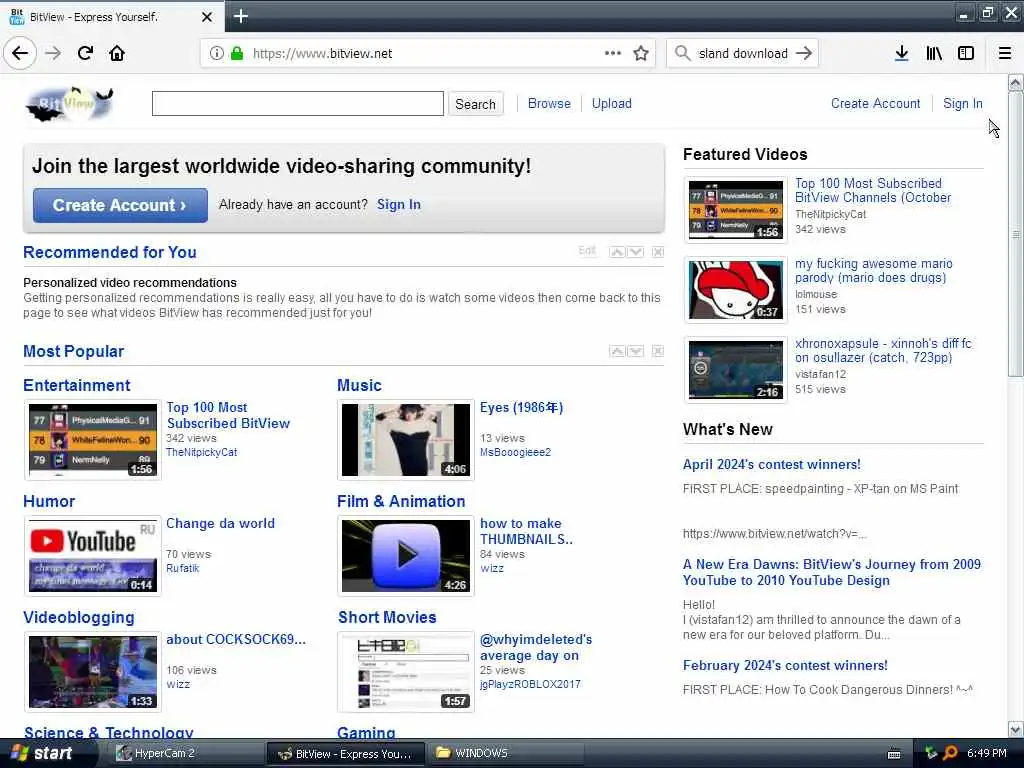
Task: Click the page scrollbar up arrow
Action: [x=1016, y=83]
